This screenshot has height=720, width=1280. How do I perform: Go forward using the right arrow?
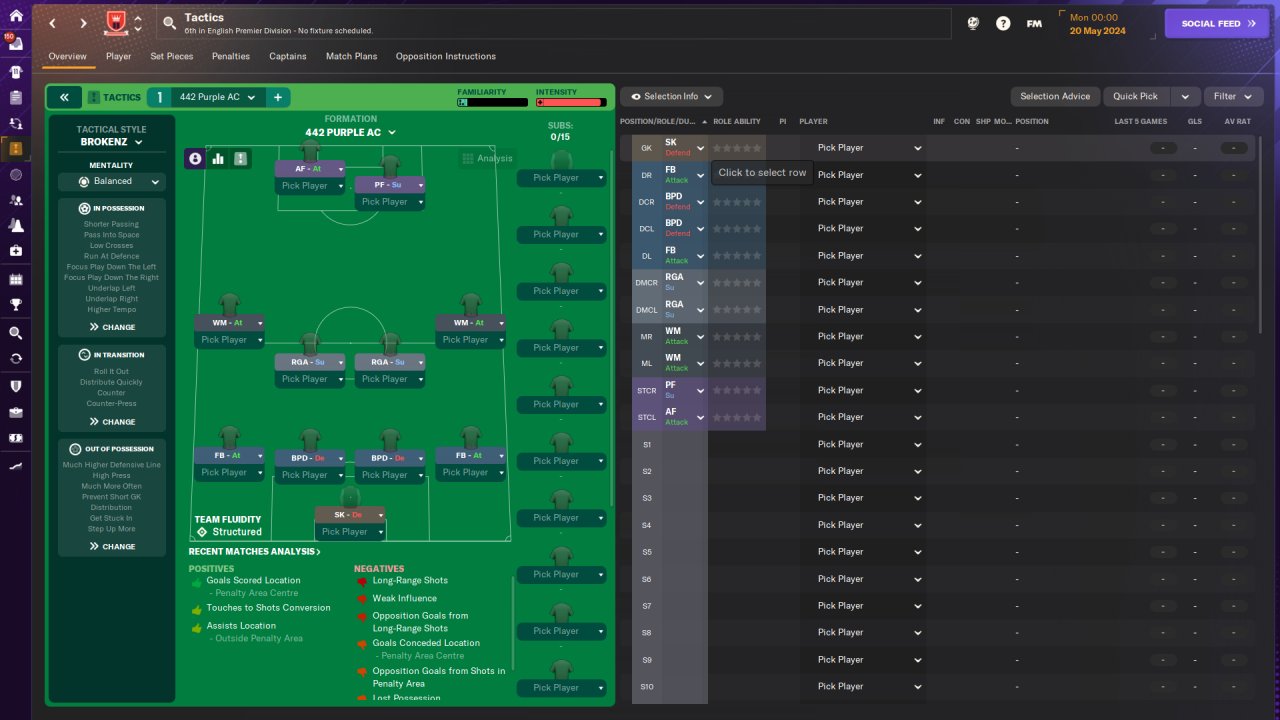(x=84, y=23)
